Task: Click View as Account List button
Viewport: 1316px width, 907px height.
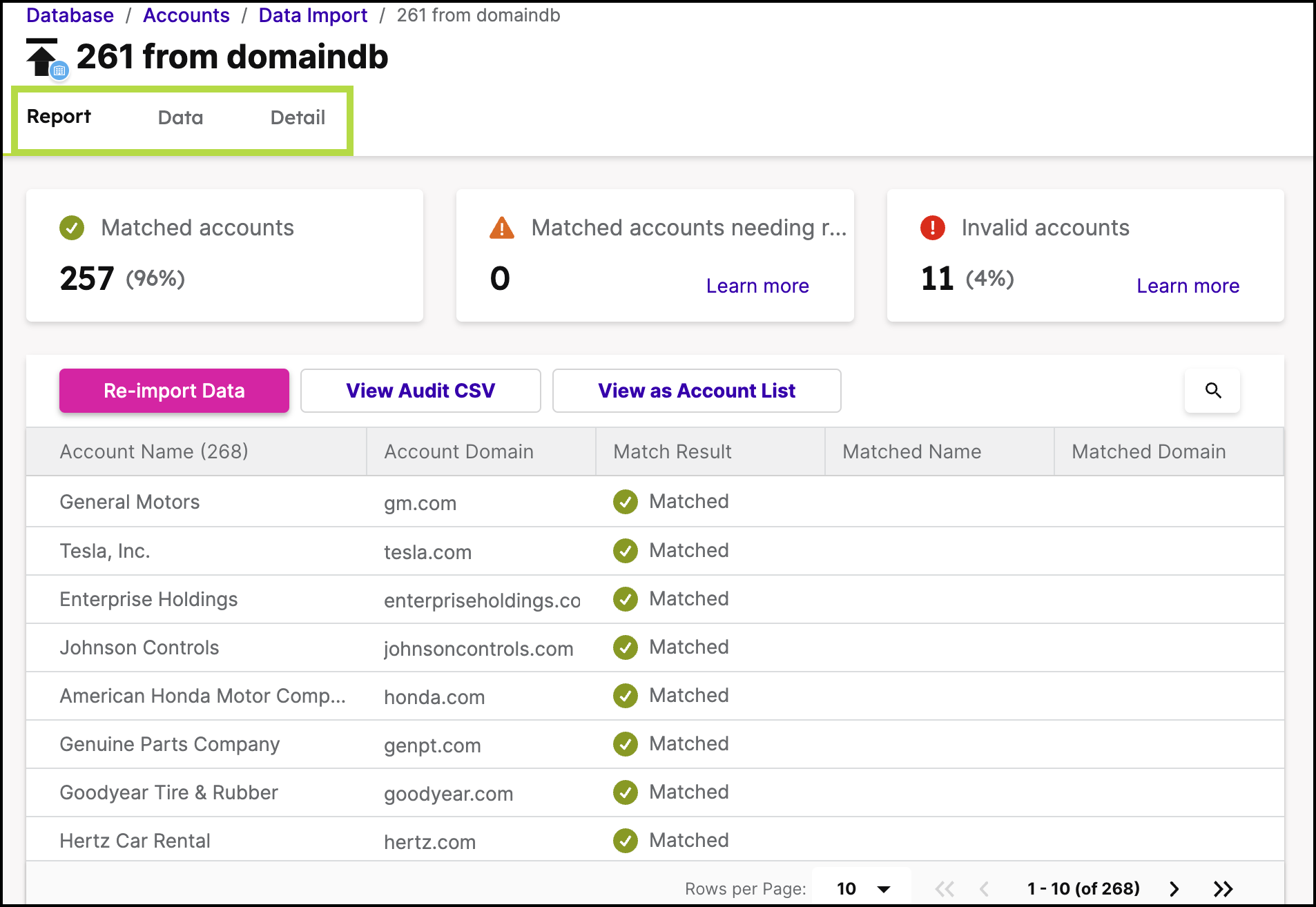Action: pos(697,391)
